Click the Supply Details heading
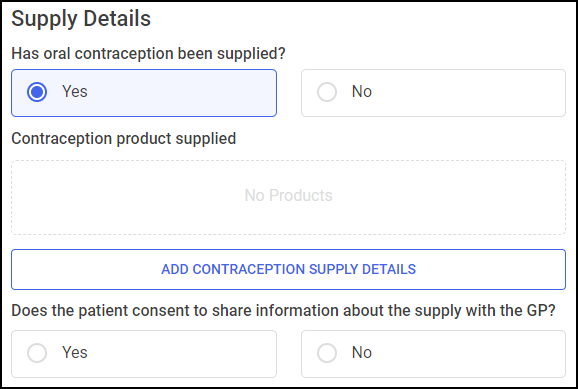 point(81,18)
